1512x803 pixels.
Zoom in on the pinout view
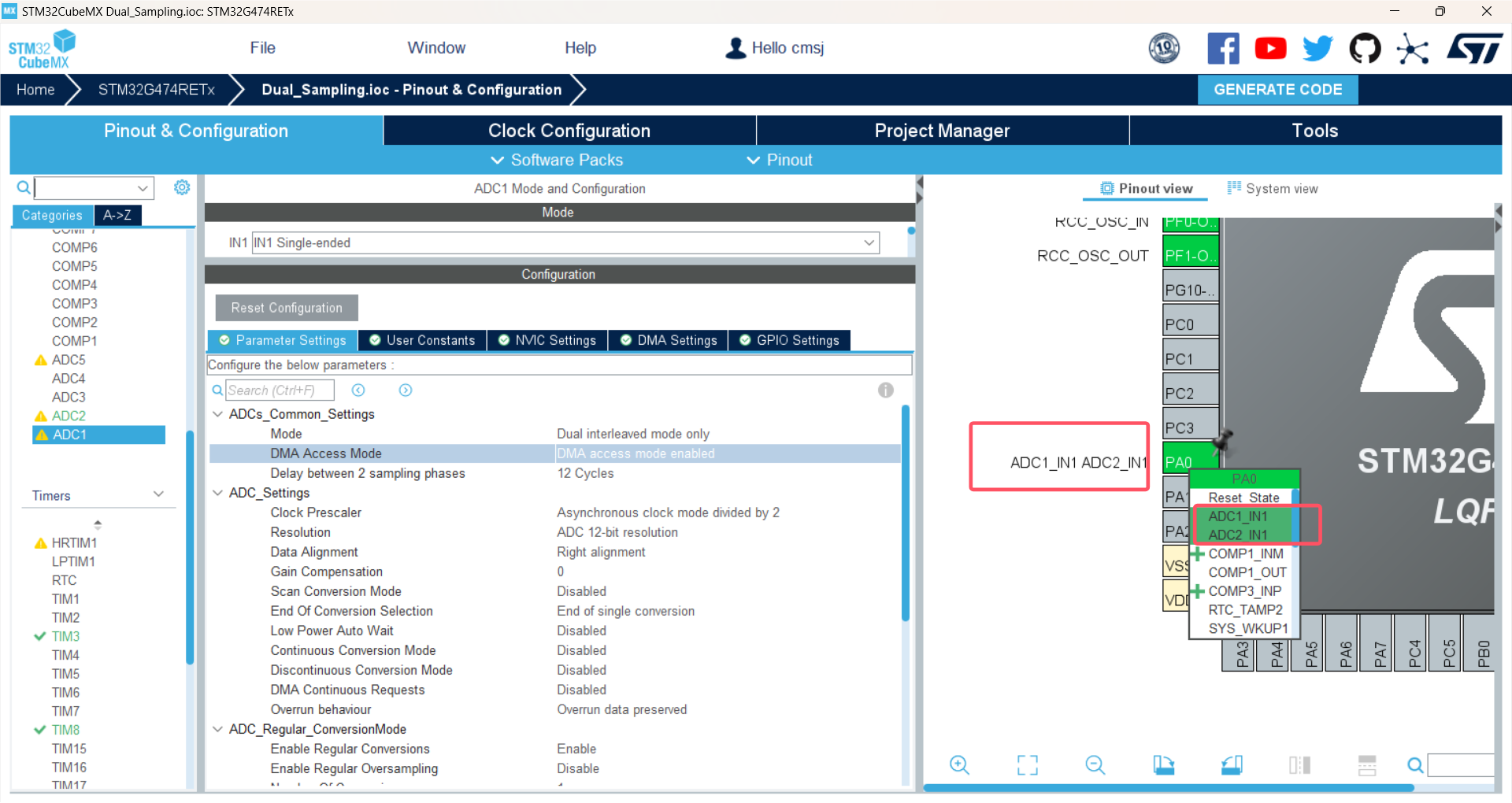click(959, 764)
